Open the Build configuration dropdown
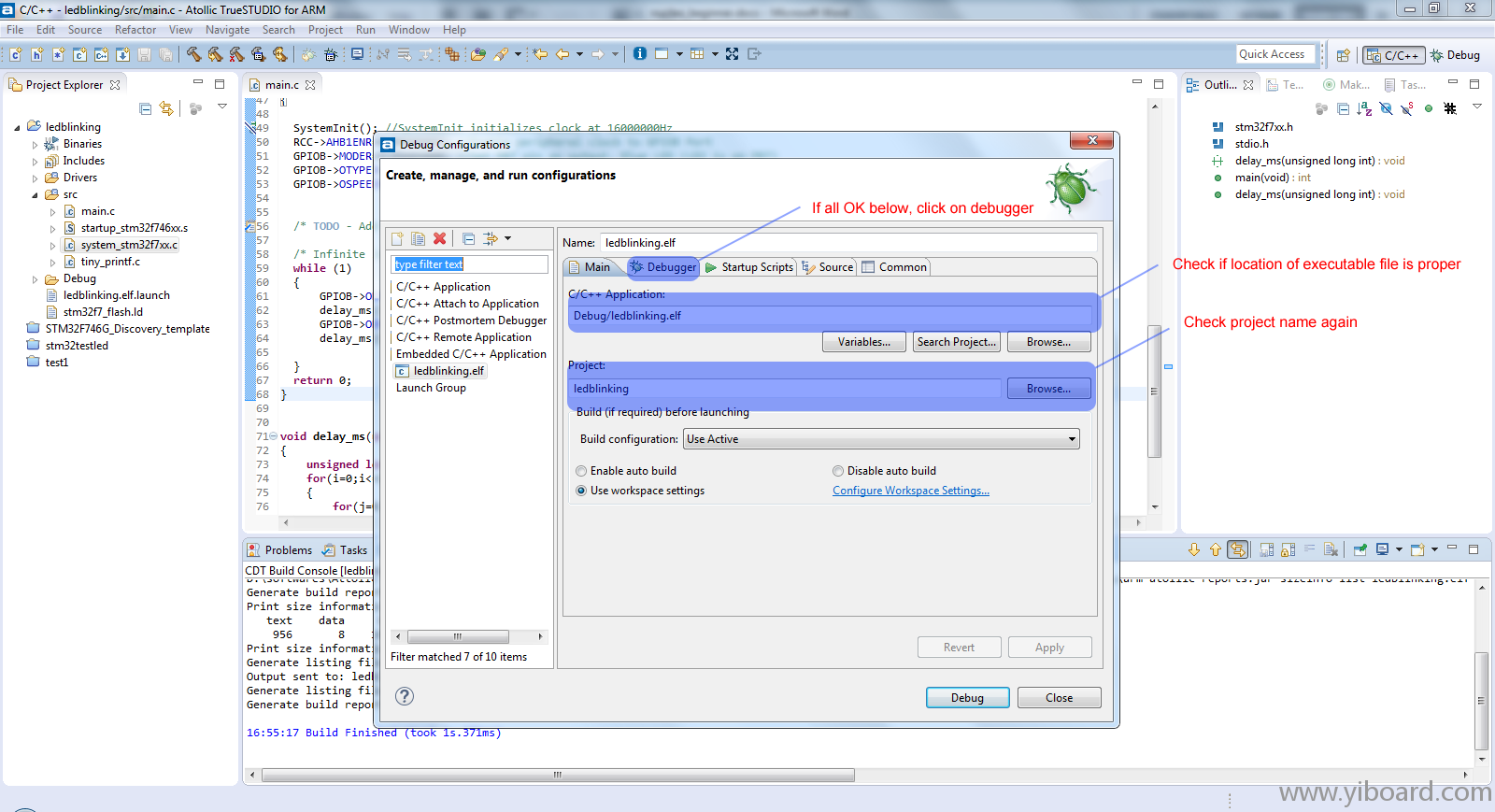Image resolution: width=1495 pixels, height=812 pixels. click(881, 439)
